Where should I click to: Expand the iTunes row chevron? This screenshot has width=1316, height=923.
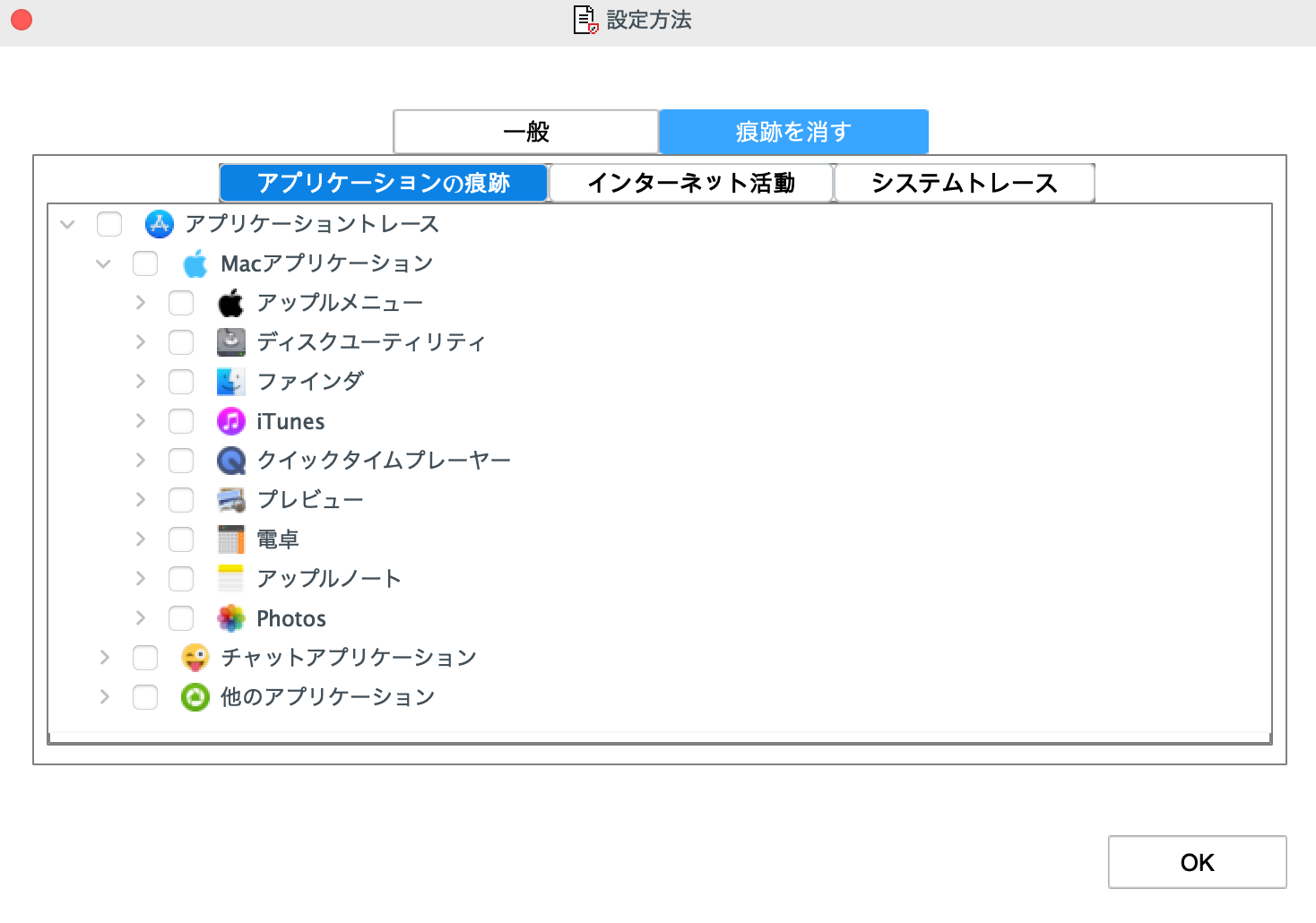(141, 421)
